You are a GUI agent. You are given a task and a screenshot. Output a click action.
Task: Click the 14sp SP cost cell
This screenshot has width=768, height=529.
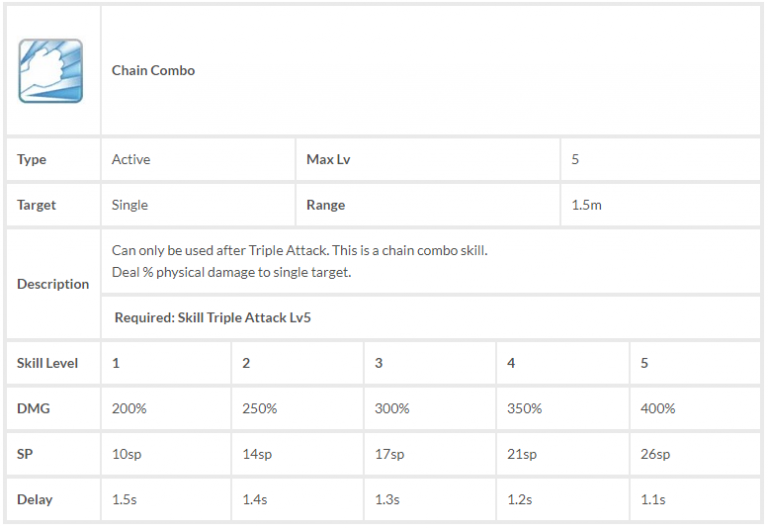(257, 454)
